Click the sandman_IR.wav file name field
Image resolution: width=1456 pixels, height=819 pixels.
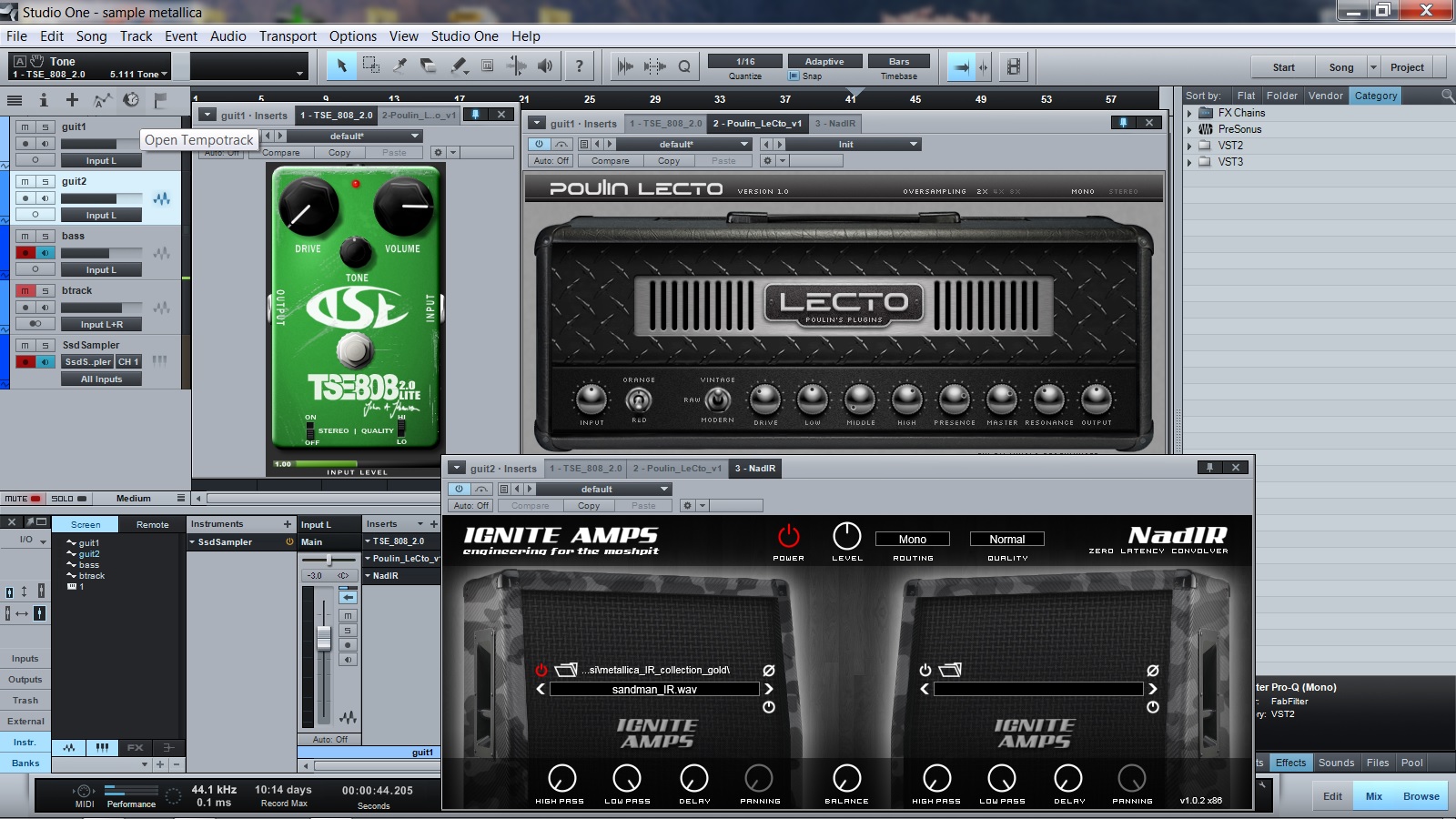pos(654,690)
